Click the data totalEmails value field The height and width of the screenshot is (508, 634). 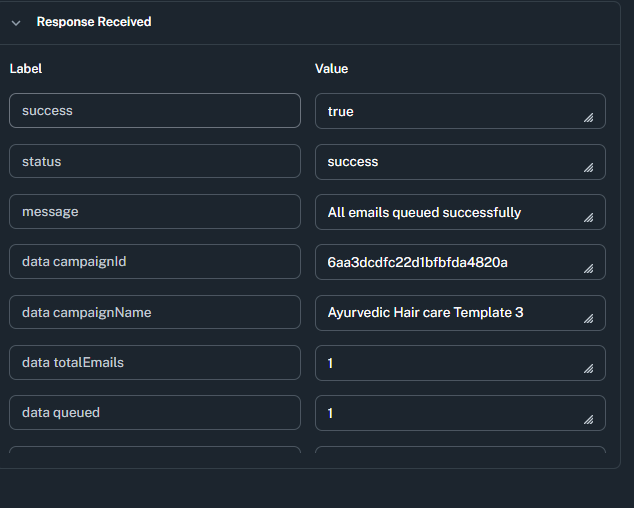[460, 363]
